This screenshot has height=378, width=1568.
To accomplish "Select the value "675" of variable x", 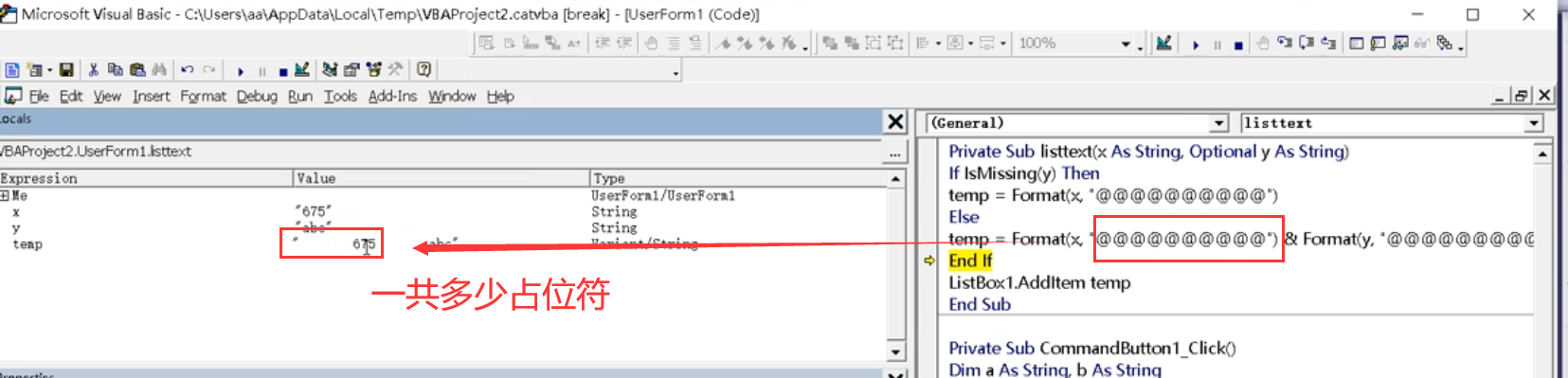I will [x=313, y=212].
